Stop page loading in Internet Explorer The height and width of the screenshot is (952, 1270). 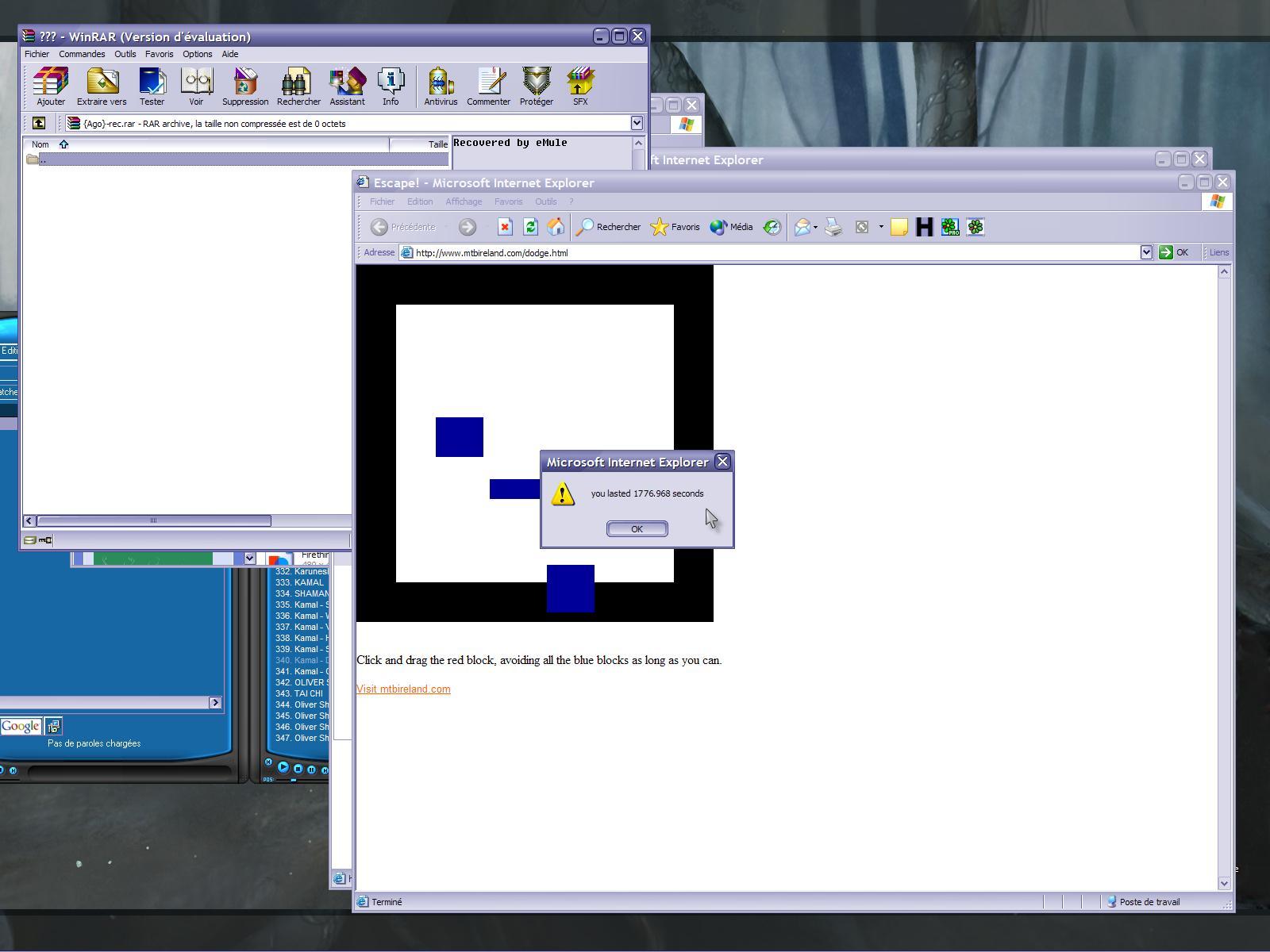tap(505, 227)
